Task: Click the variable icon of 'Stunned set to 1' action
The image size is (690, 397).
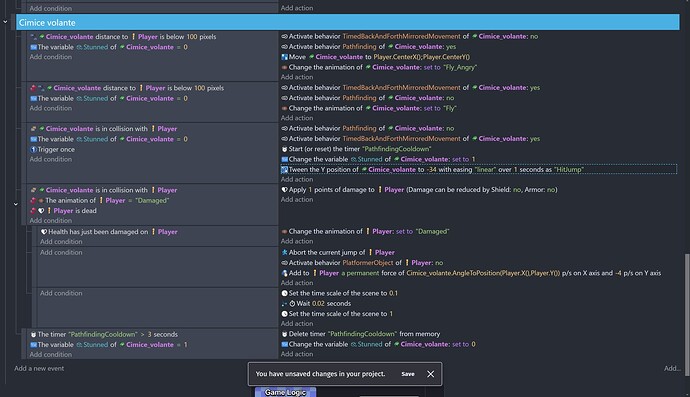Action: (284, 159)
